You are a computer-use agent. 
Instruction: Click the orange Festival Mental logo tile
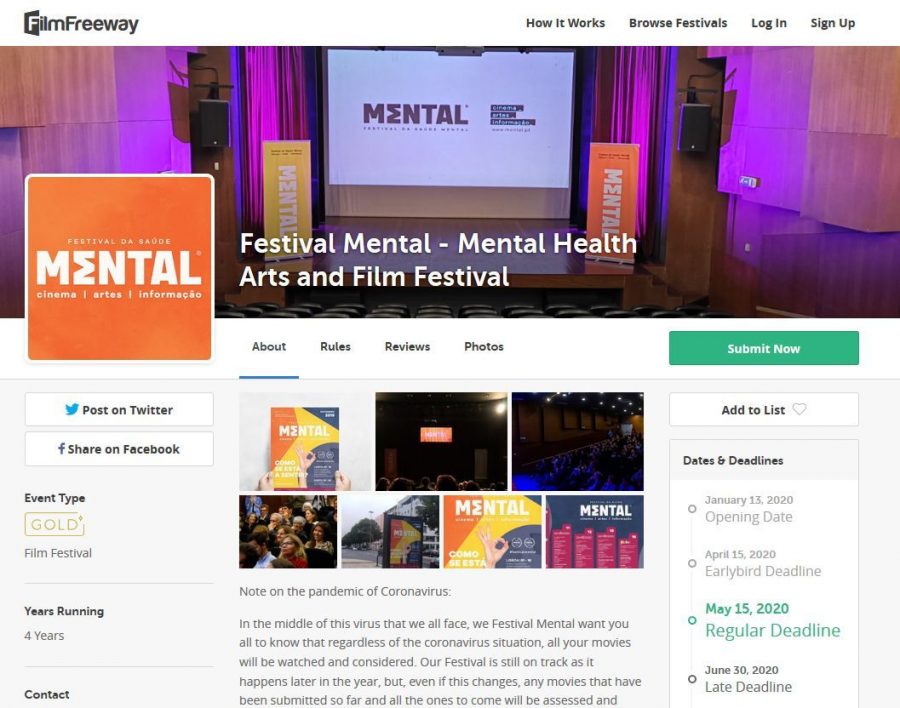(x=119, y=268)
